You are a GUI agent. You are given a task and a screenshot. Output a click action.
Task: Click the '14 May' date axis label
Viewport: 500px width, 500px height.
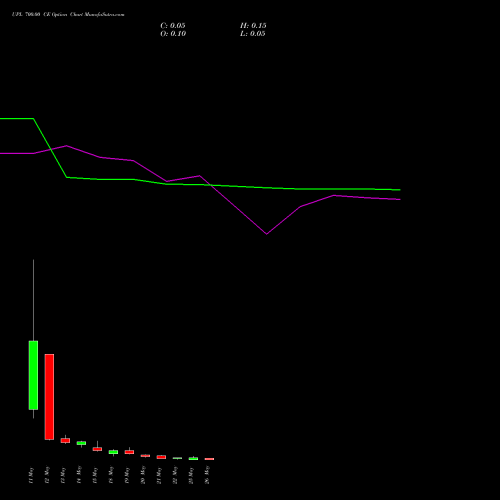[79, 475]
